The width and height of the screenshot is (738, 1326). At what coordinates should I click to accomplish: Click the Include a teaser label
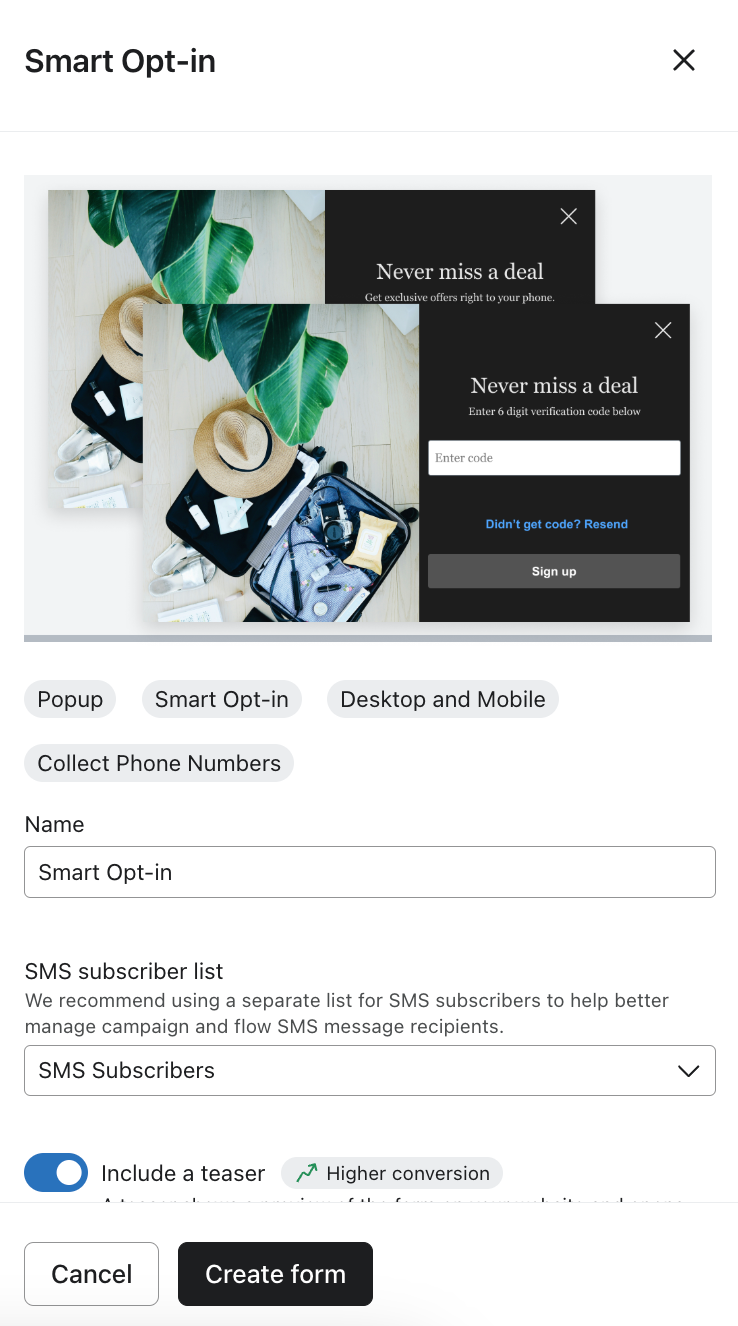click(x=183, y=1173)
